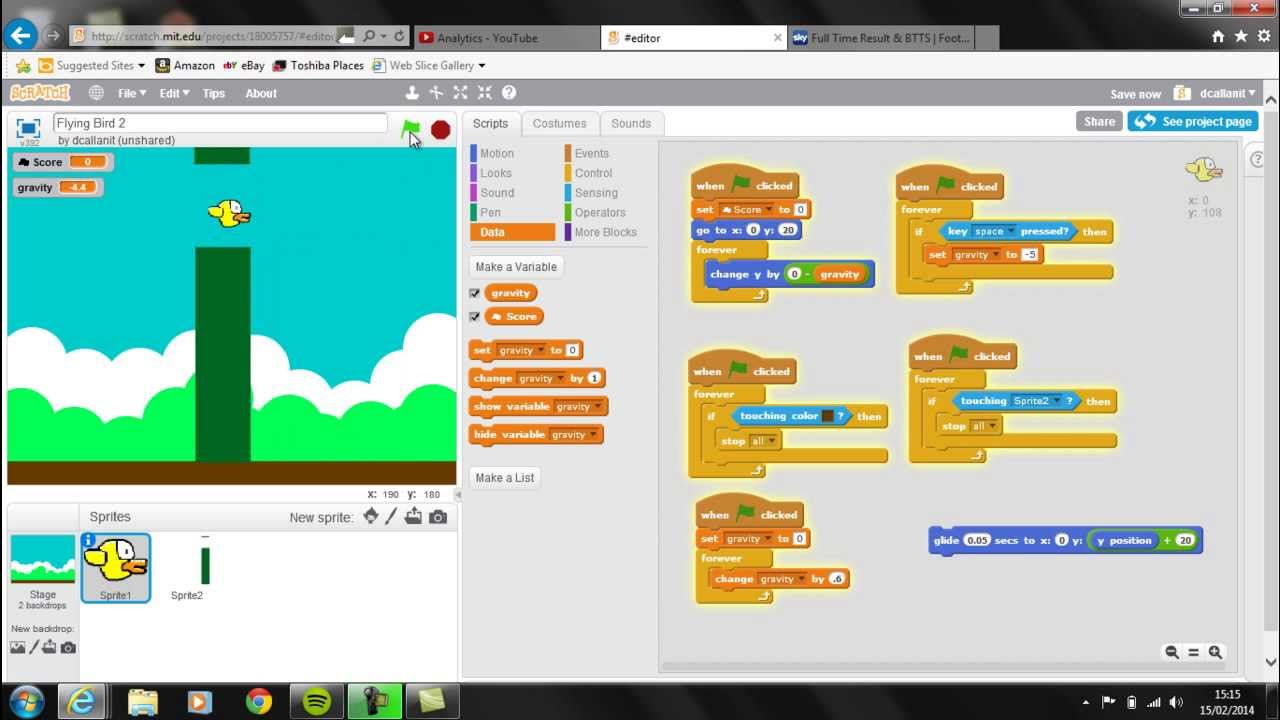1280x720 pixels.
Task: Open the language globe menu
Action: (x=96, y=93)
